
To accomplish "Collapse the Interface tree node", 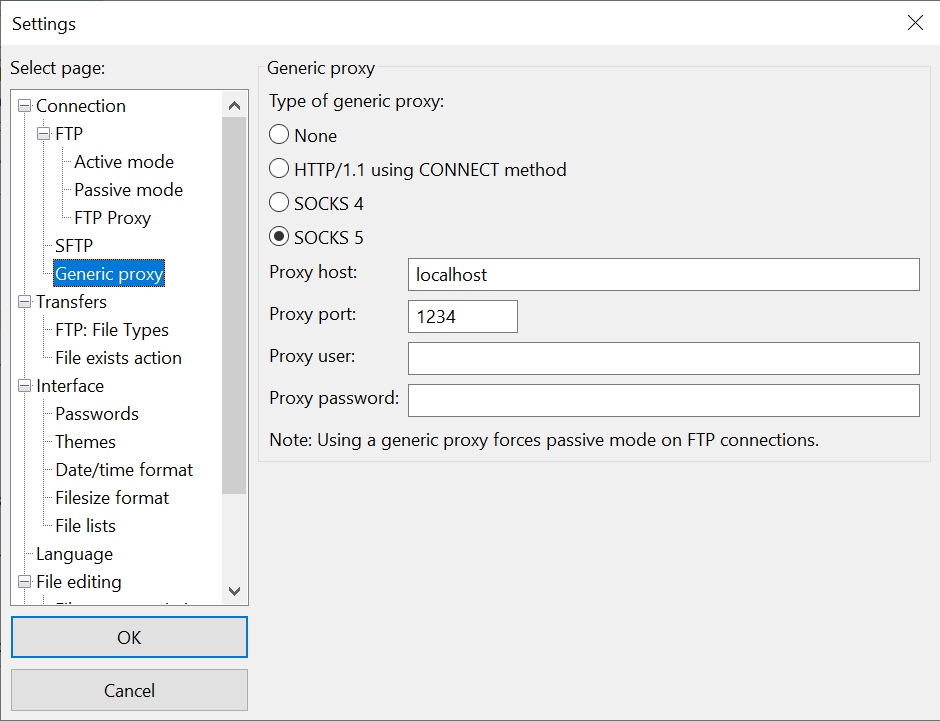I will coord(23,385).
